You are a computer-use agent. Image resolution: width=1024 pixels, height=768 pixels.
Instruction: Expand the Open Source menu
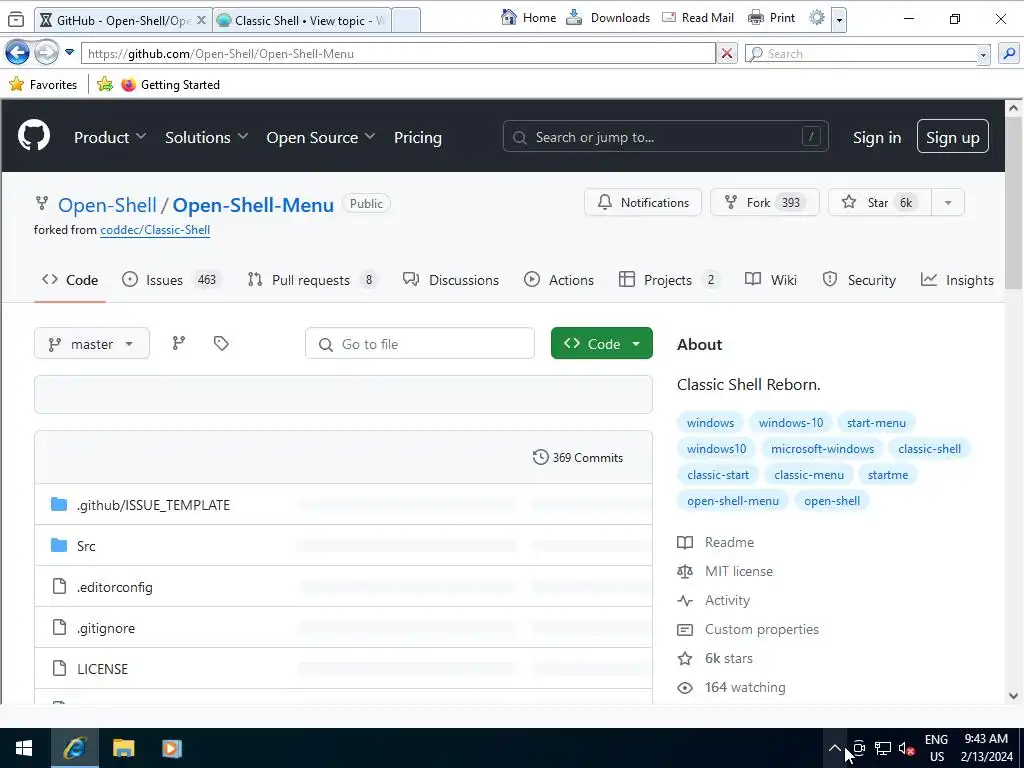coord(321,137)
